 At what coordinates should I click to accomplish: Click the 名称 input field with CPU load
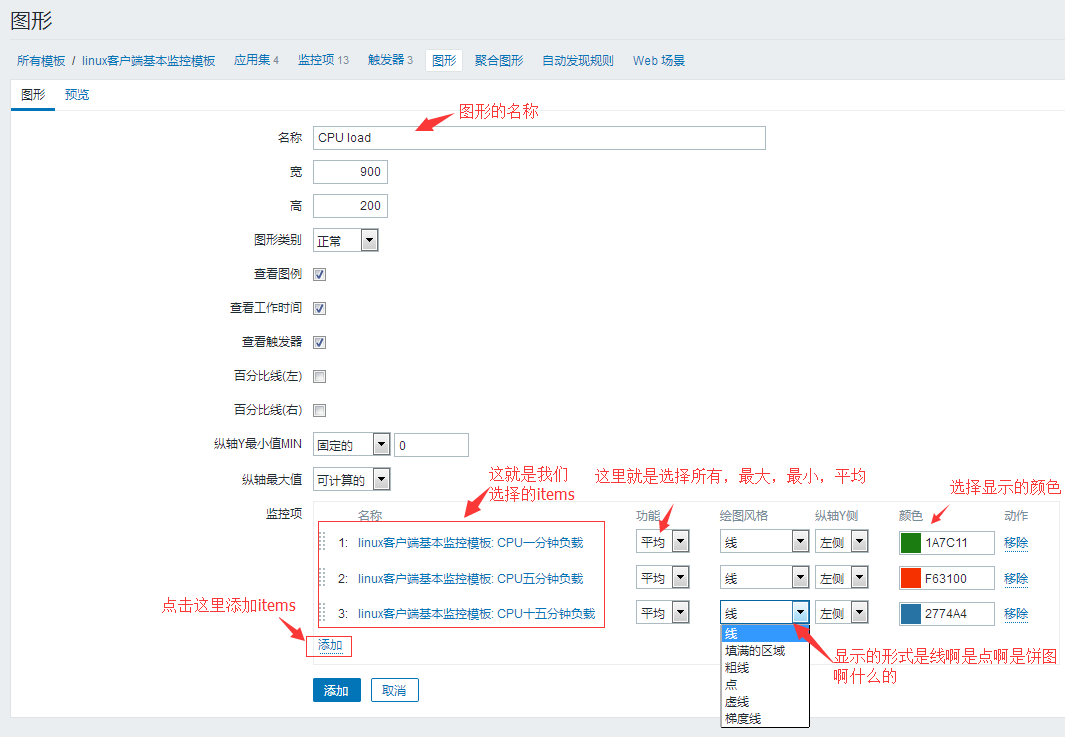(539, 138)
